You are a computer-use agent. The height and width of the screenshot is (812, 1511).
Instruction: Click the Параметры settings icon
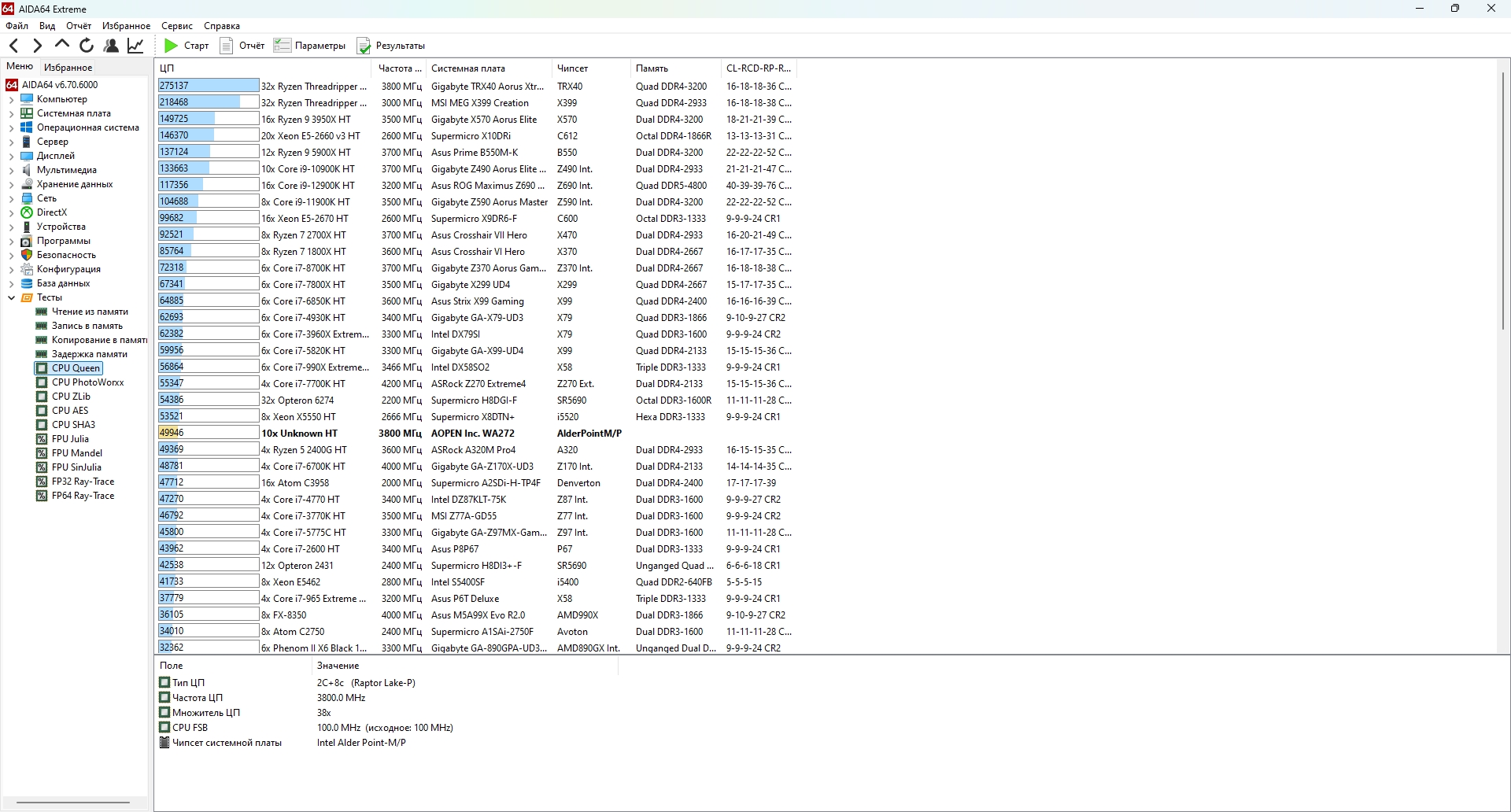pos(282,46)
